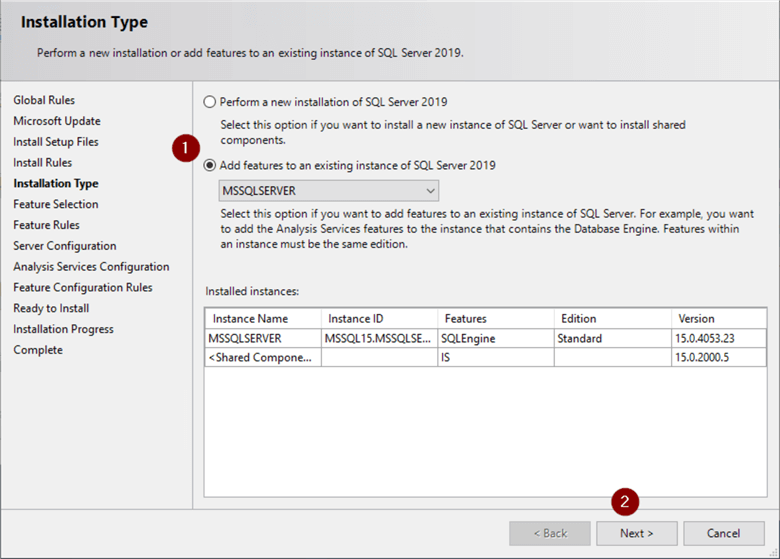Open Feature Selection step in sidebar
Image resolution: width=780 pixels, height=559 pixels.
point(56,204)
